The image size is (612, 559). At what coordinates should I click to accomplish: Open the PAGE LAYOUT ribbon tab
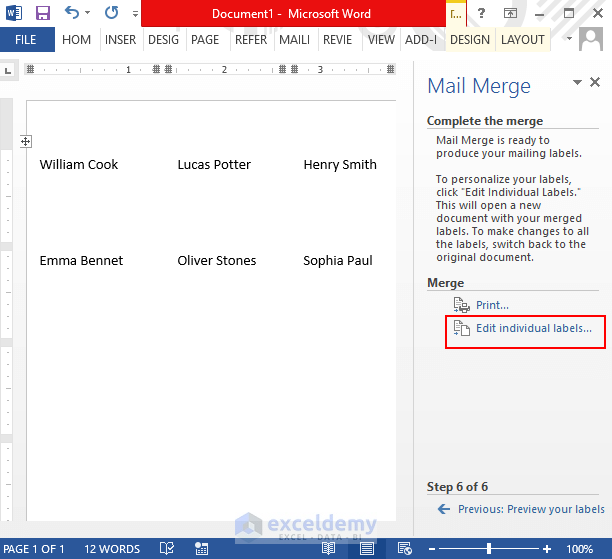point(205,39)
